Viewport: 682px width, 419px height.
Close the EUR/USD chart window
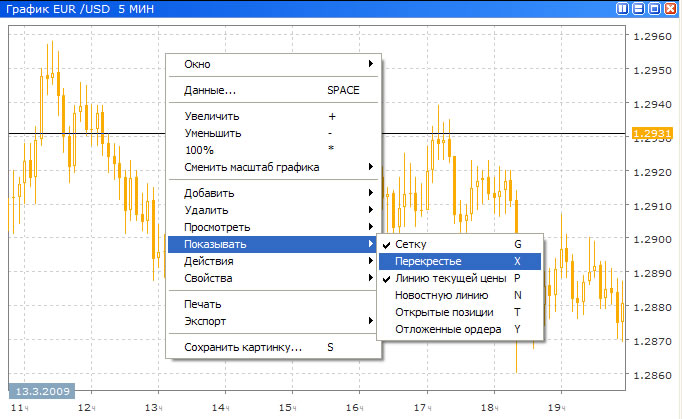tap(671, 8)
